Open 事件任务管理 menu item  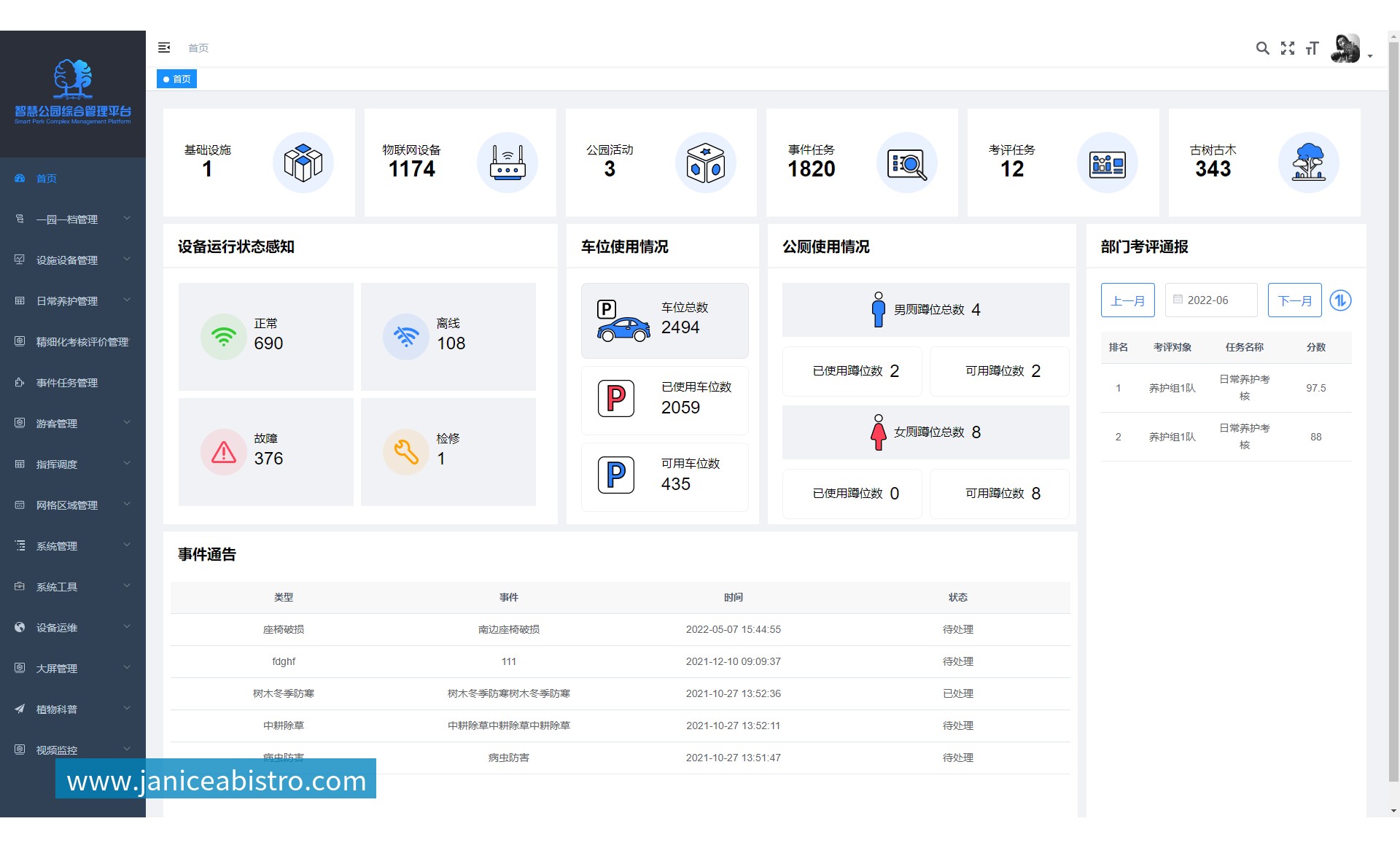pyautogui.click(x=73, y=383)
